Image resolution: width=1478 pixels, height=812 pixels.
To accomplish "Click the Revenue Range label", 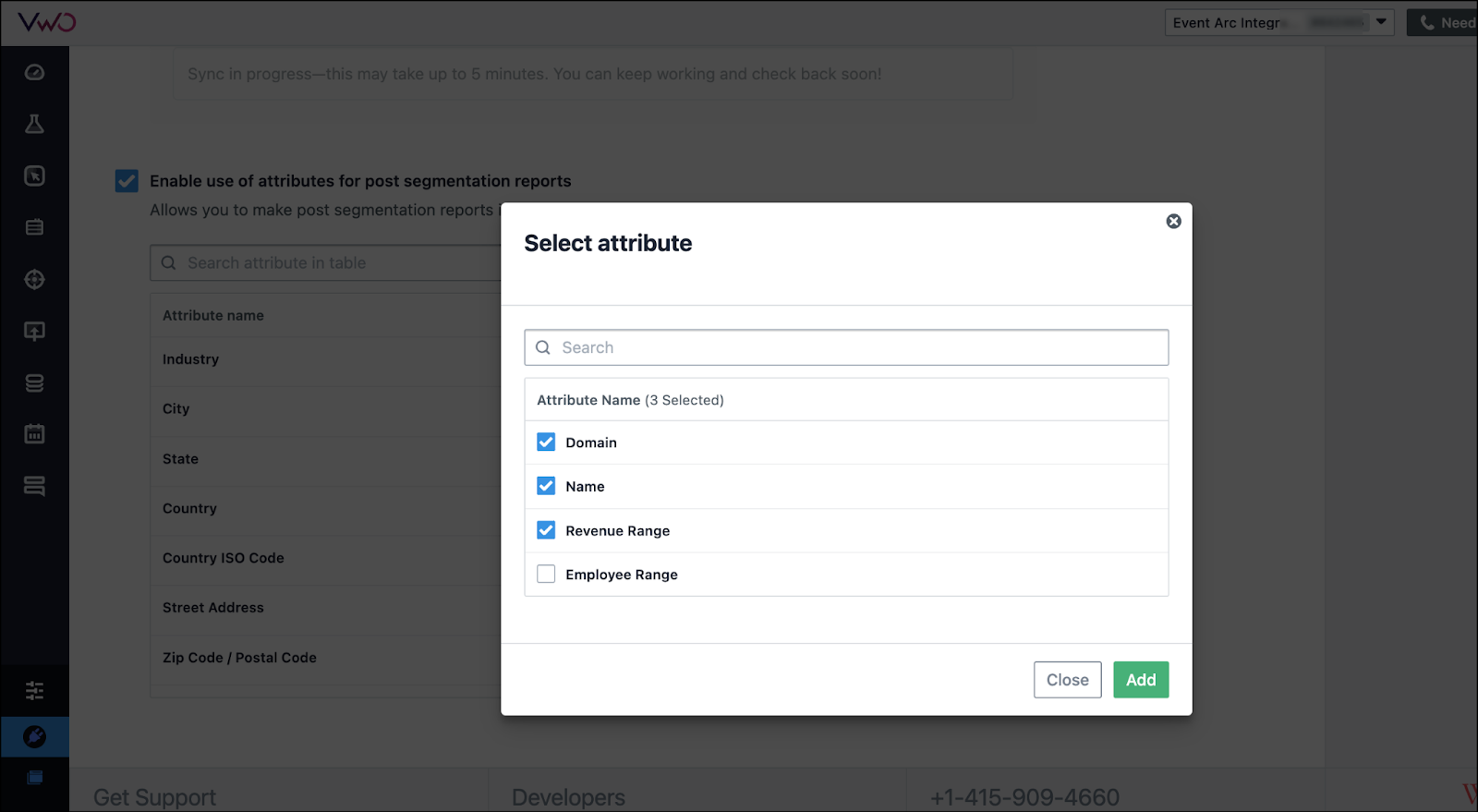I will tap(618, 531).
